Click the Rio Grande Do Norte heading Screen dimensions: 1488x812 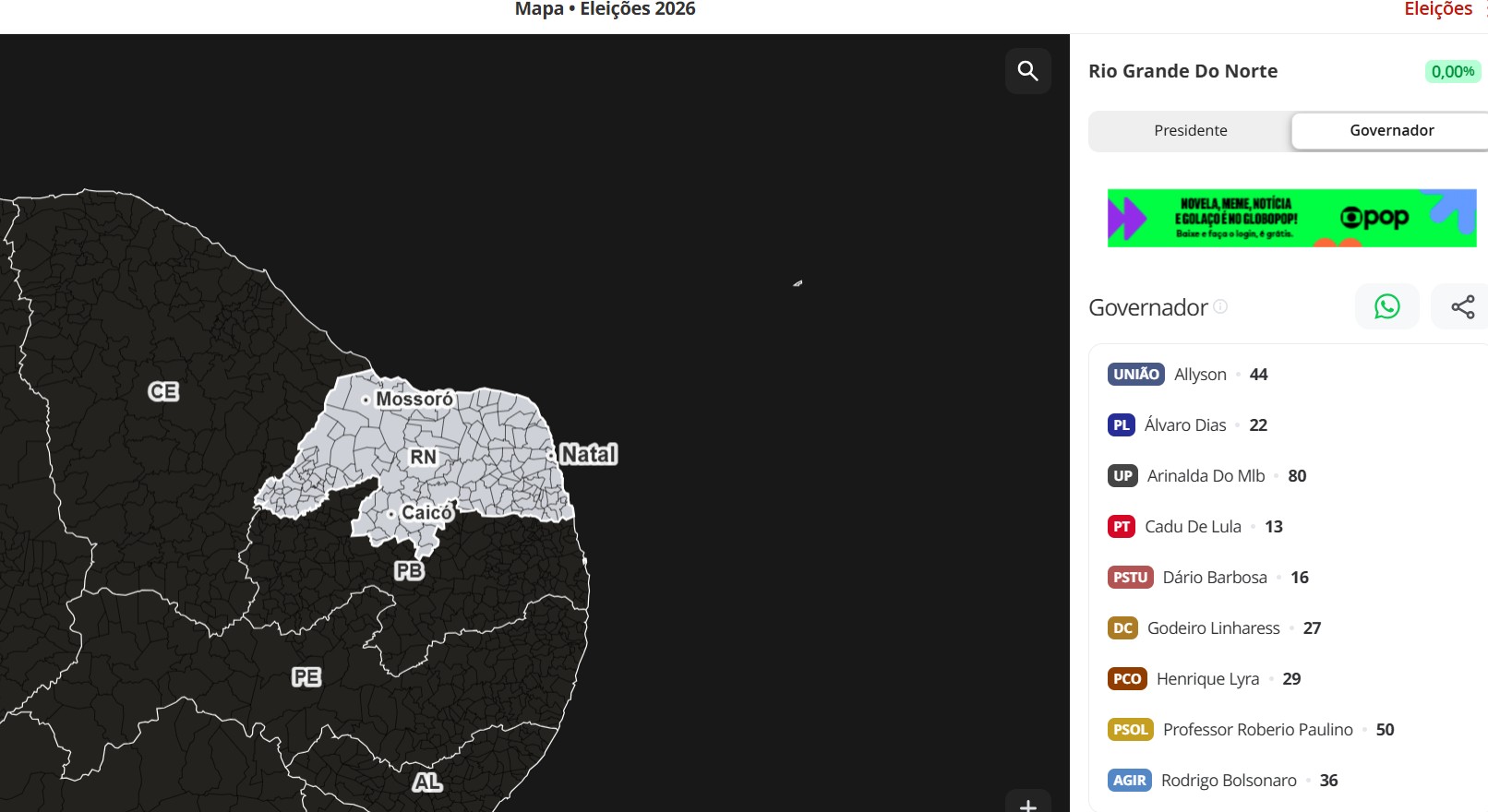click(x=1182, y=71)
